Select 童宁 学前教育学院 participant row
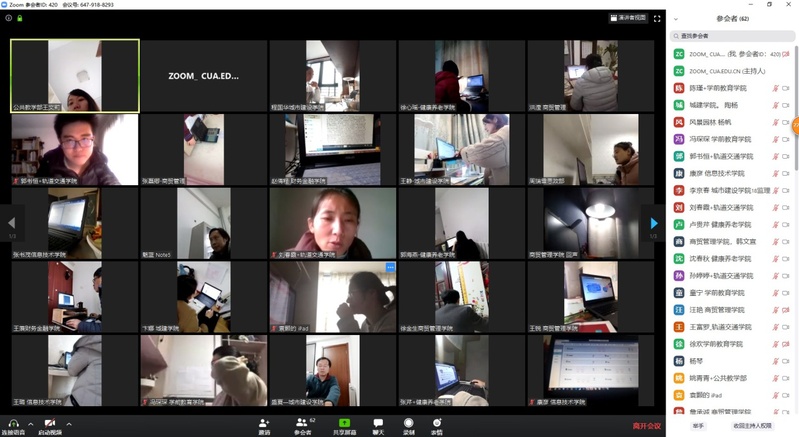Image resolution: width=799 pixels, height=437 pixels. [x=731, y=293]
